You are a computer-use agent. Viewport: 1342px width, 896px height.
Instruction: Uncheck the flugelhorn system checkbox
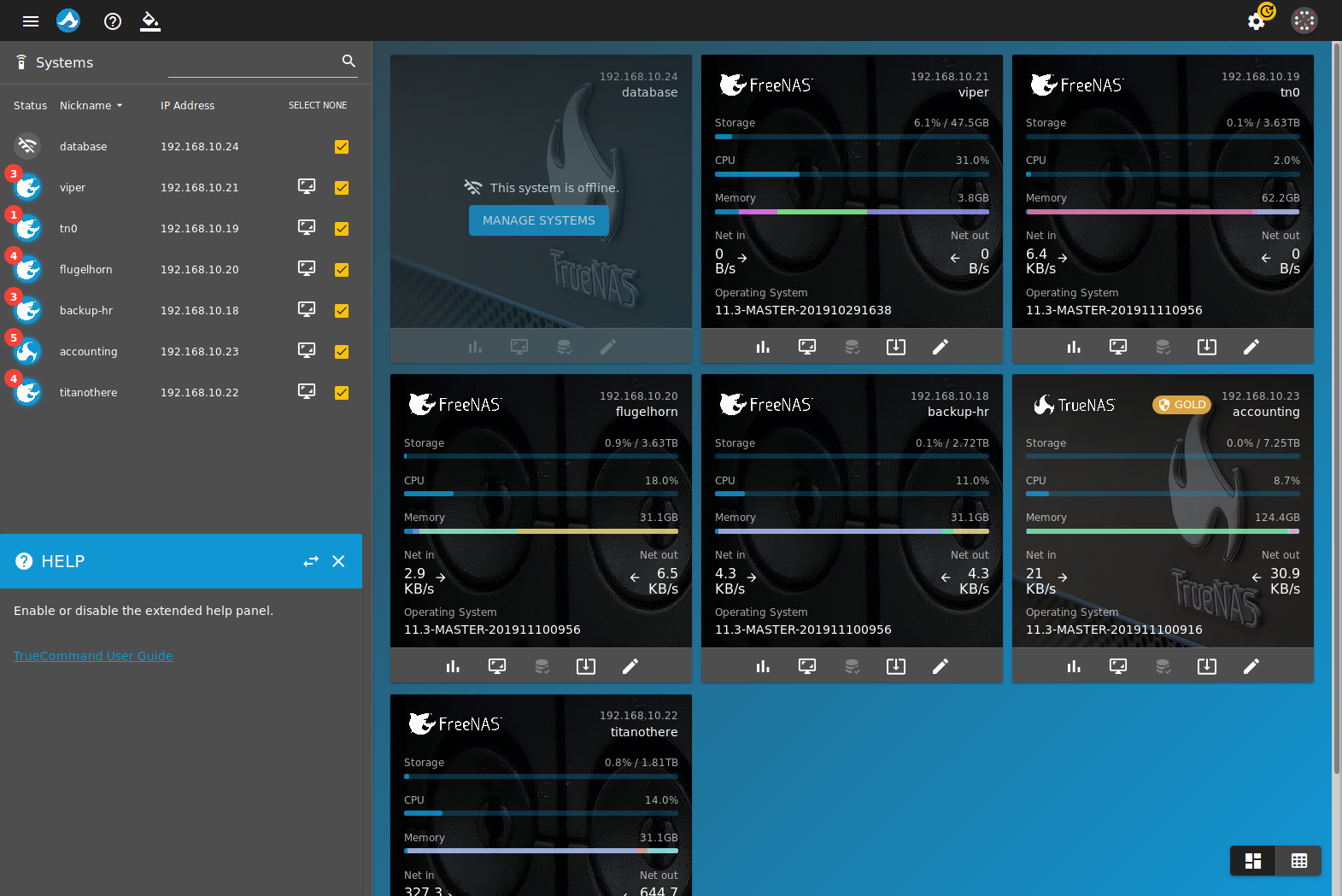(342, 270)
